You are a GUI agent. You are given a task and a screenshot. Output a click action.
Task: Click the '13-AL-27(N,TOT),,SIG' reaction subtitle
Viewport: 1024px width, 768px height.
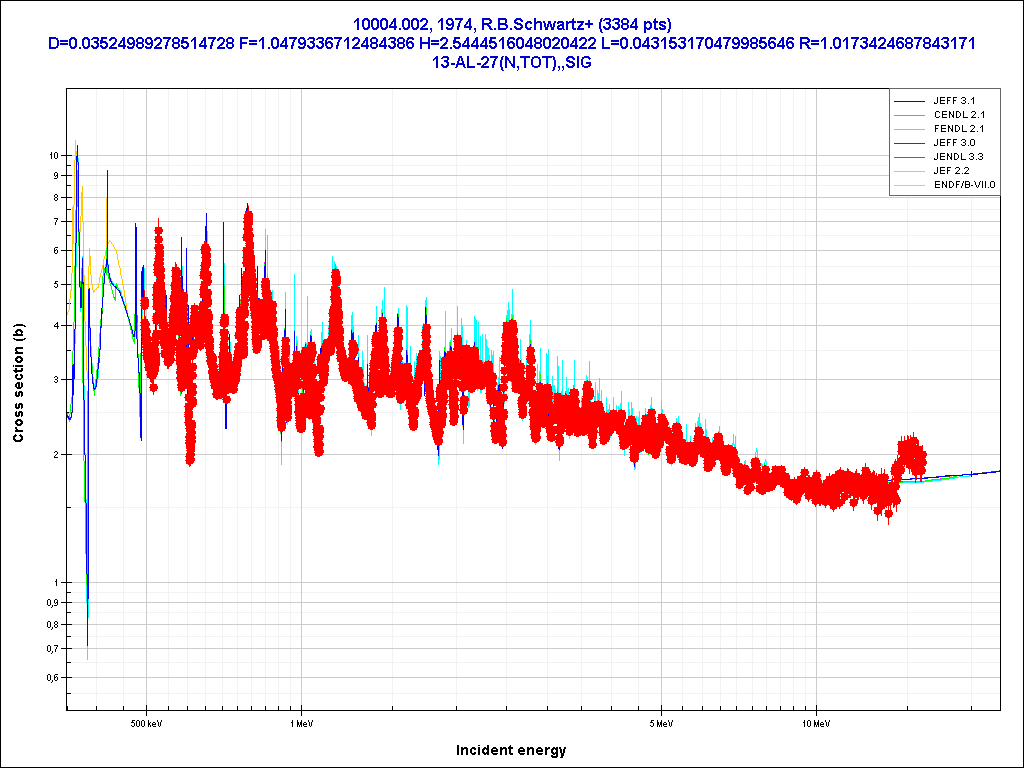click(511, 62)
